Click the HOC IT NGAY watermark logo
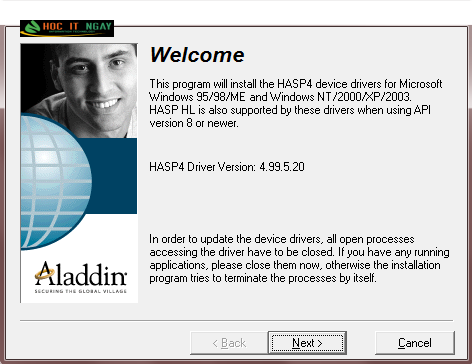Screen dimensions: 472x364 [x=67, y=28]
